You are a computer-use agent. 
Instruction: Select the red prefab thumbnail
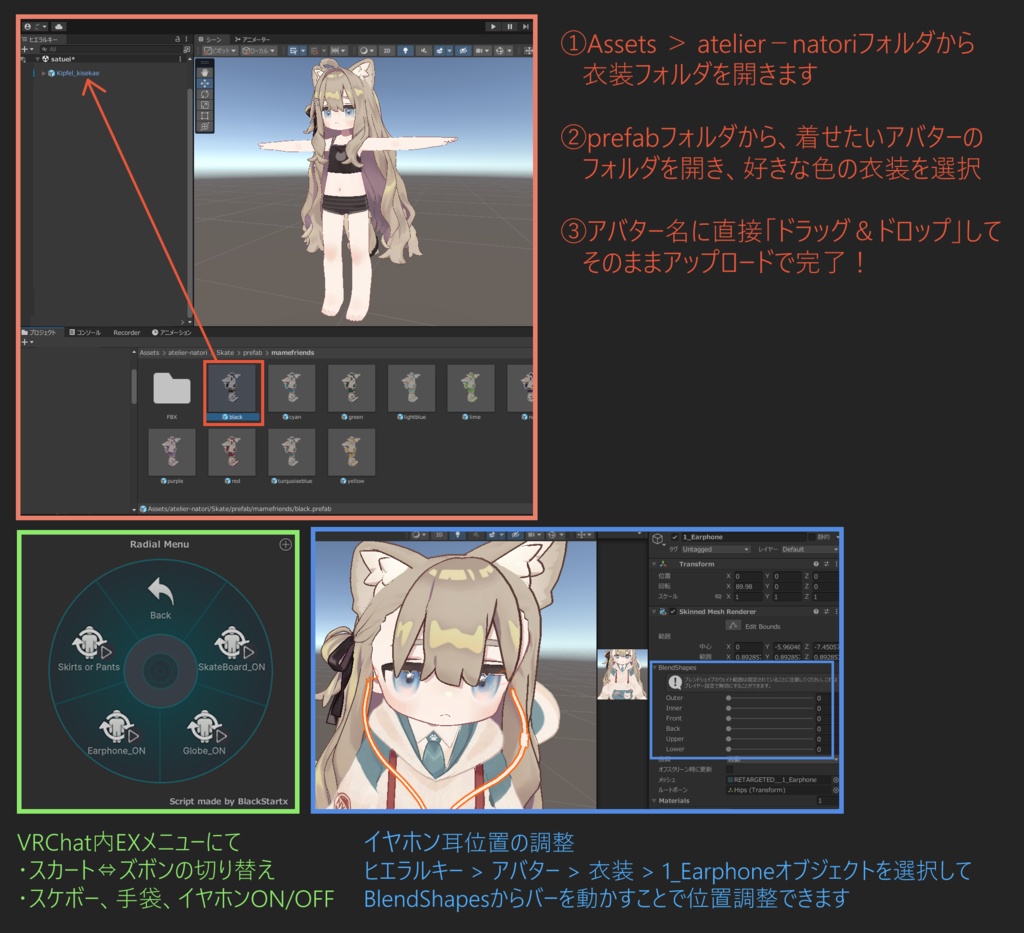[232, 452]
